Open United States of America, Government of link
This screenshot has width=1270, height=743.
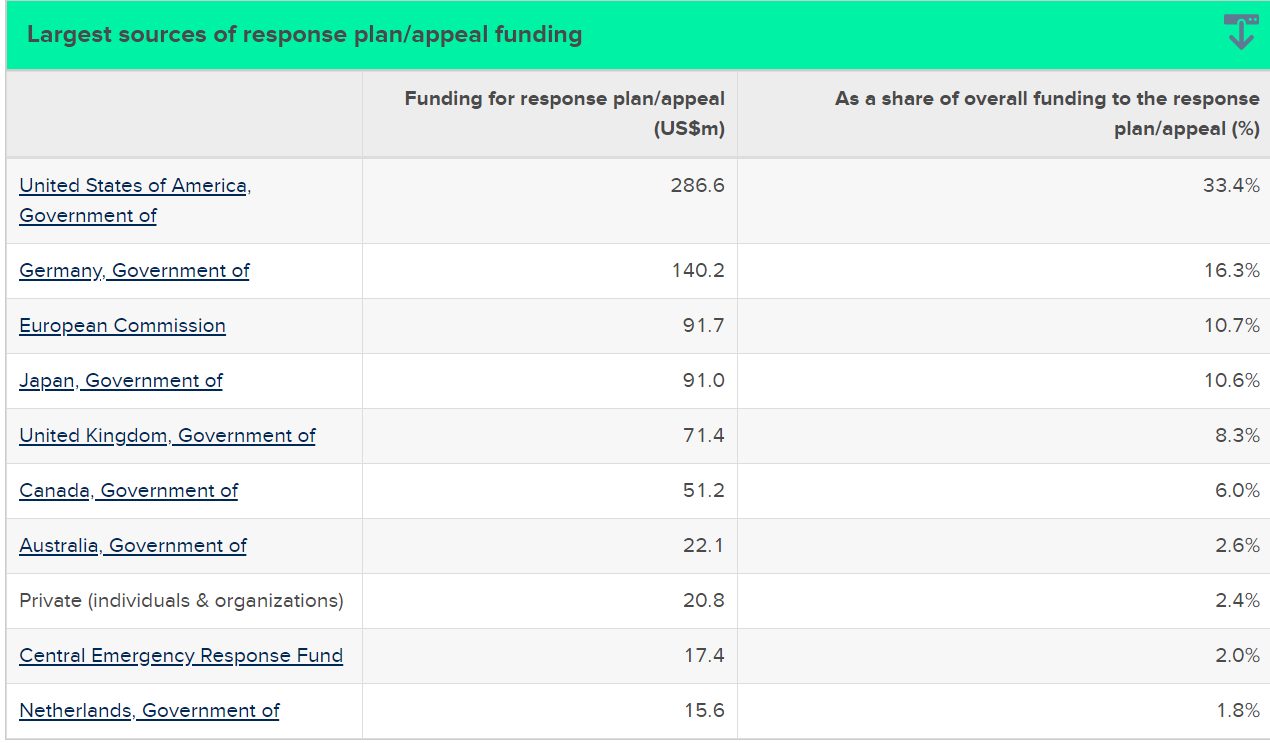point(135,186)
